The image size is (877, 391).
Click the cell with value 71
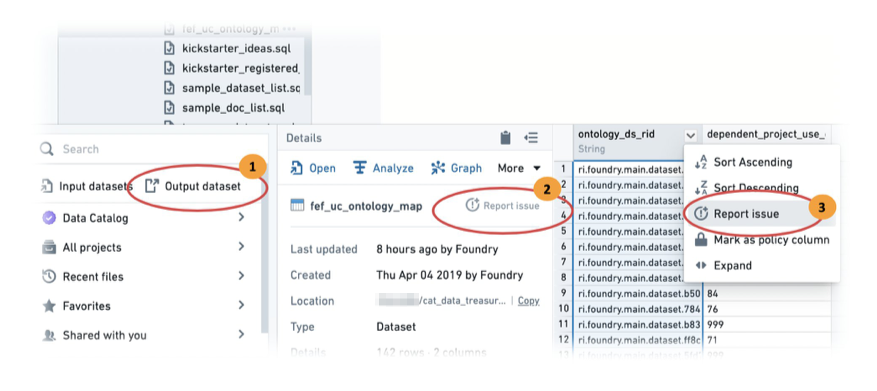(x=766, y=340)
